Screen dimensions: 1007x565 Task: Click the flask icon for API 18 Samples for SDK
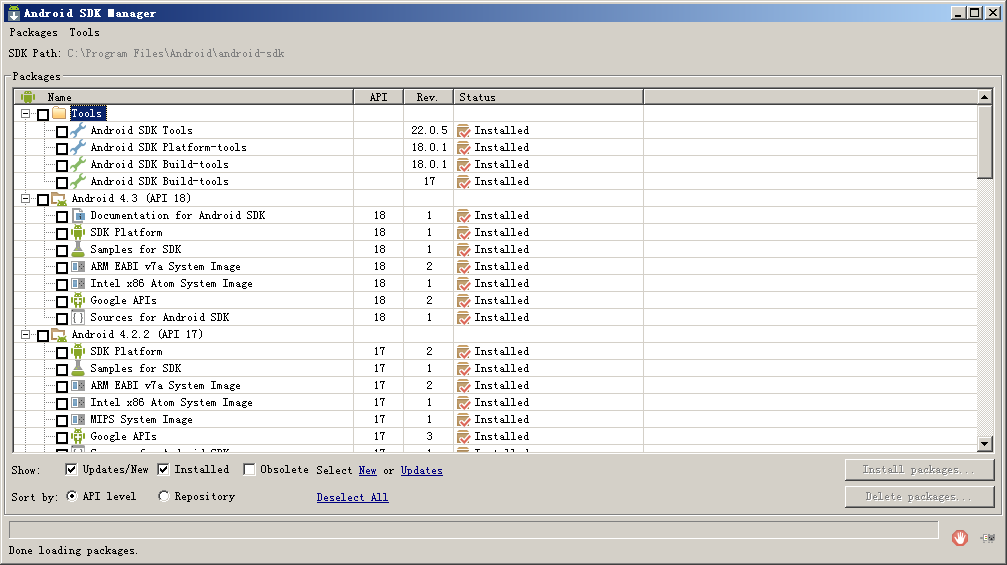(78, 250)
